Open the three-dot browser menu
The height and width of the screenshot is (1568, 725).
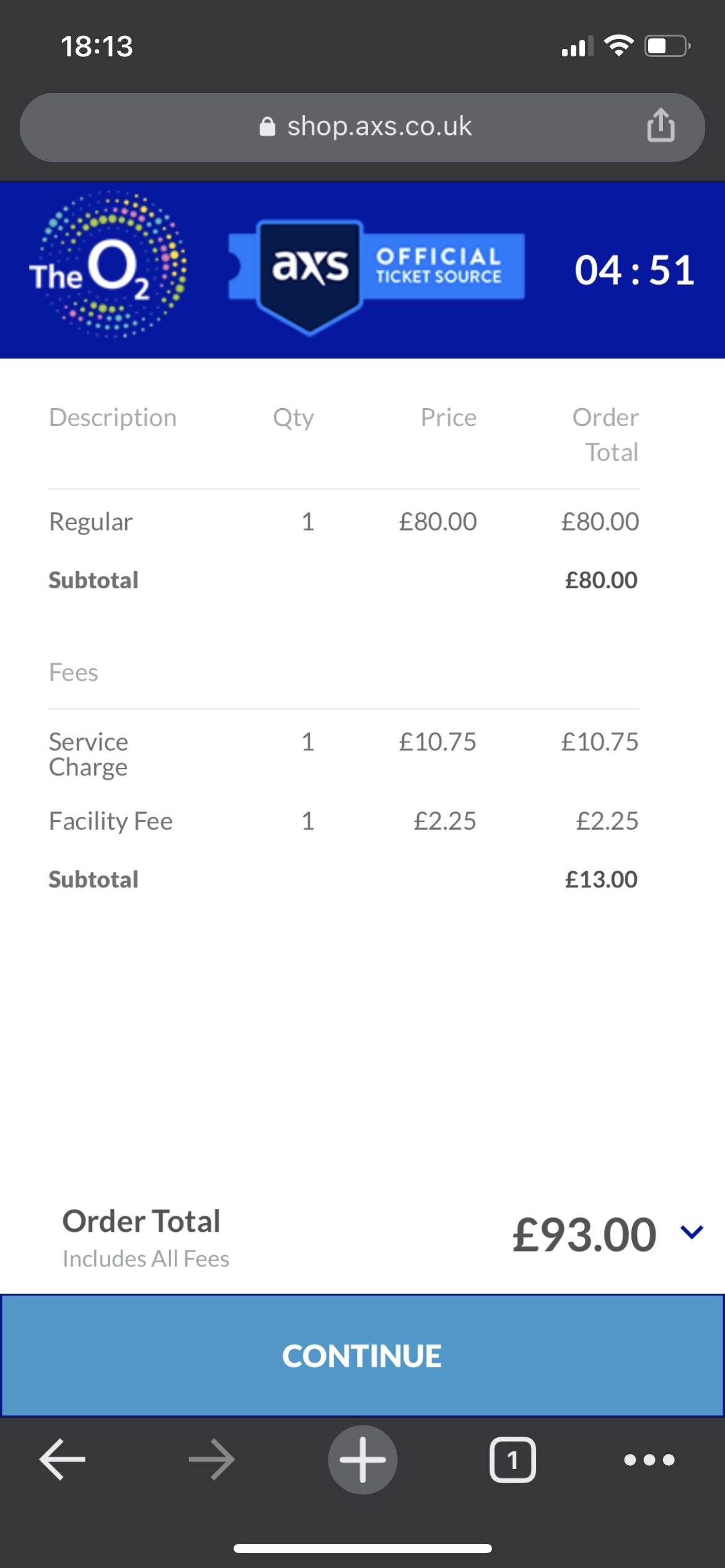pyautogui.click(x=649, y=1460)
